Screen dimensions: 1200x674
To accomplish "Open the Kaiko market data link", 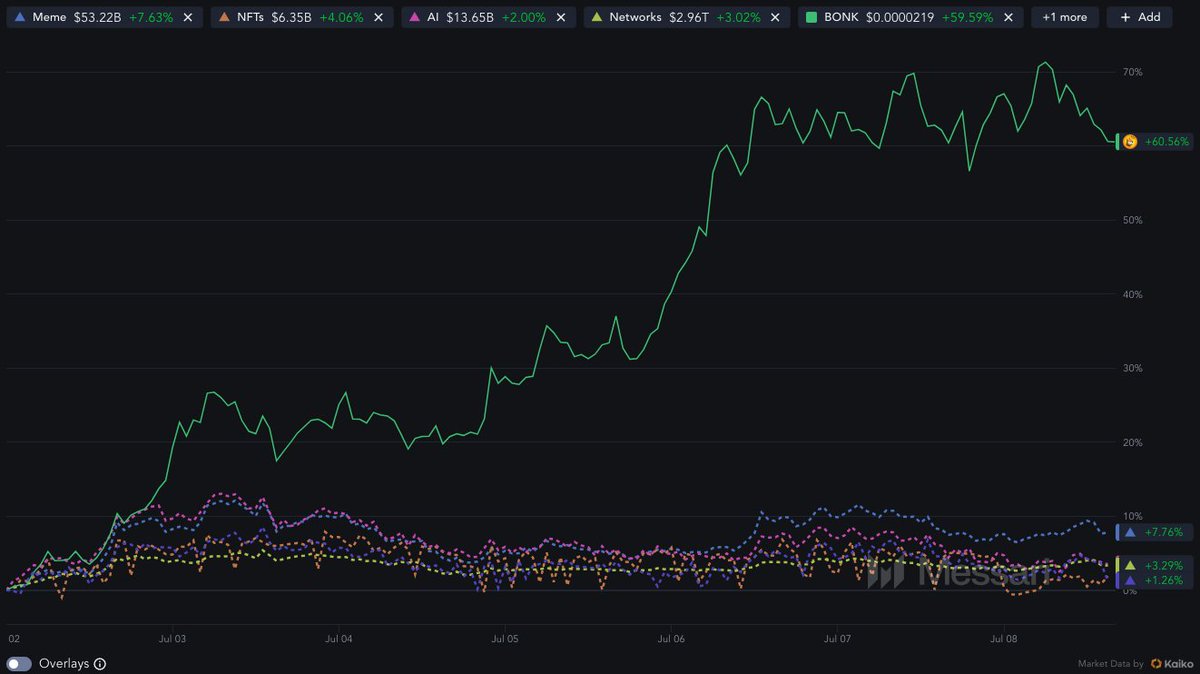I will click(1171, 664).
